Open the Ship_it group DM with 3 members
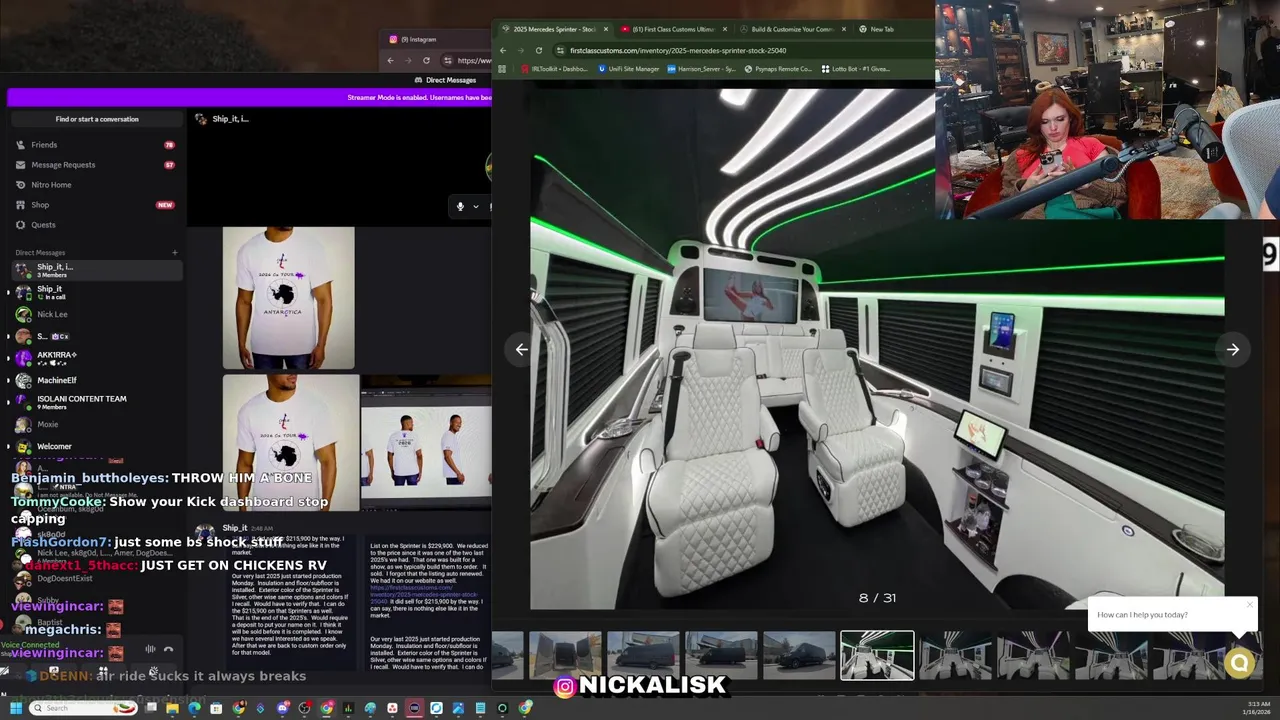This screenshot has width=1280, height=720. tap(95, 270)
